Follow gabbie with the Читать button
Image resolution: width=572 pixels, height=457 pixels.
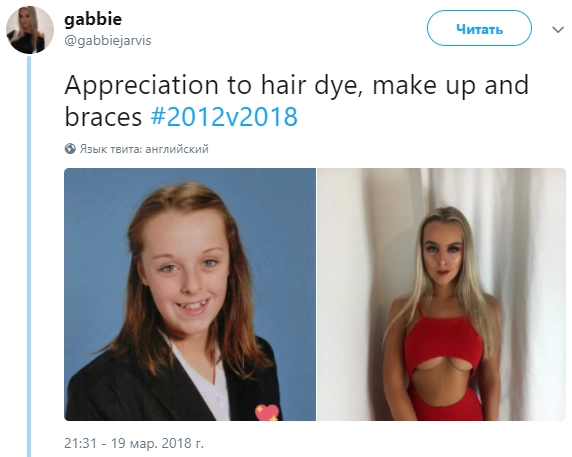(479, 28)
